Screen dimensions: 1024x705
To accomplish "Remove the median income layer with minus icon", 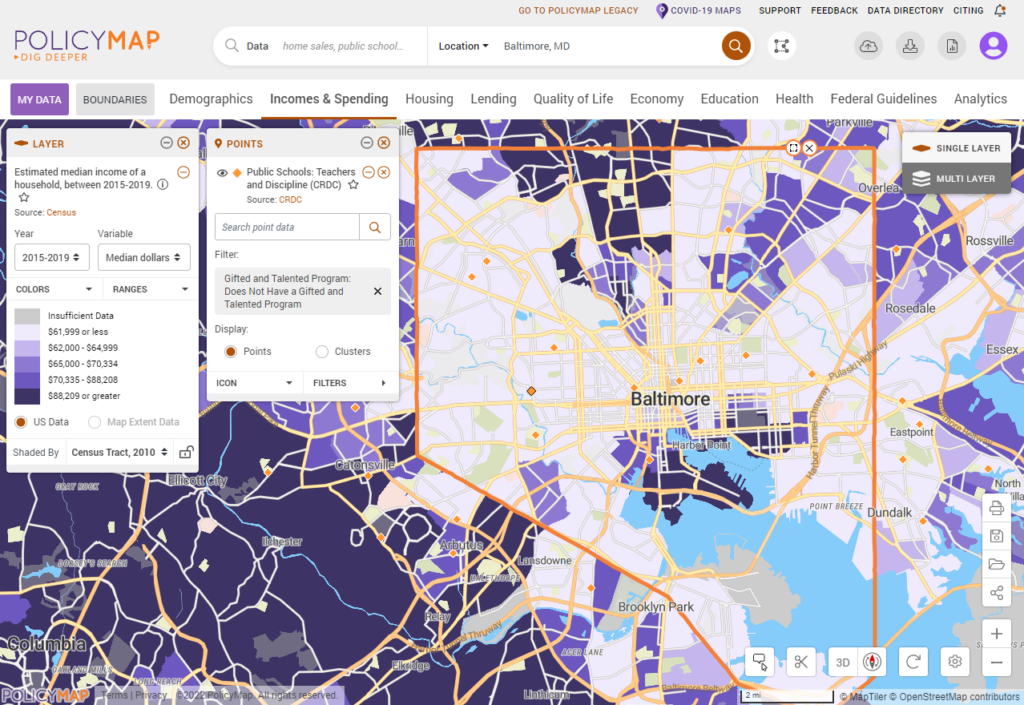I will tap(184, 172).
